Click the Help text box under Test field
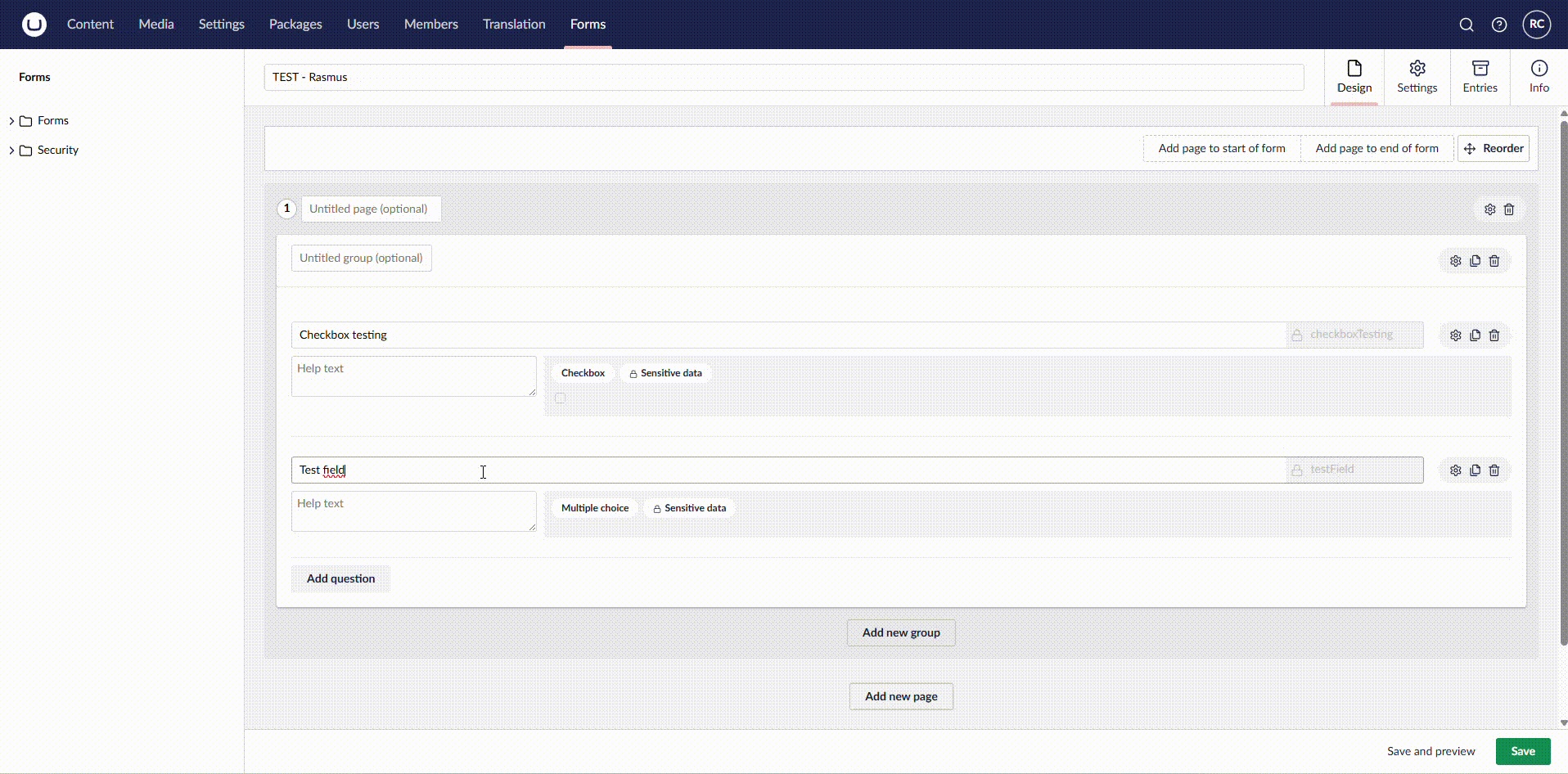Viewport: 1568px width, 774px height. (413, 511)
